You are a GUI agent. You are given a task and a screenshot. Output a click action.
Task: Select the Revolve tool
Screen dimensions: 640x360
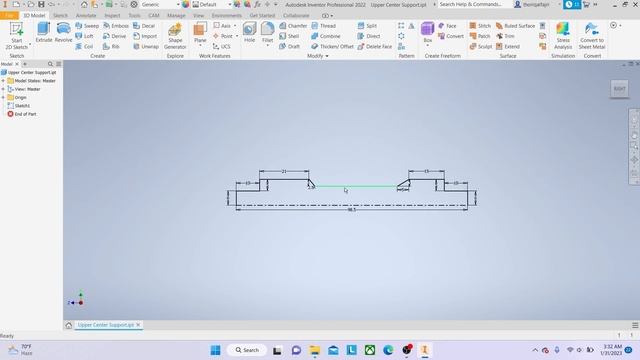[63, 33]
